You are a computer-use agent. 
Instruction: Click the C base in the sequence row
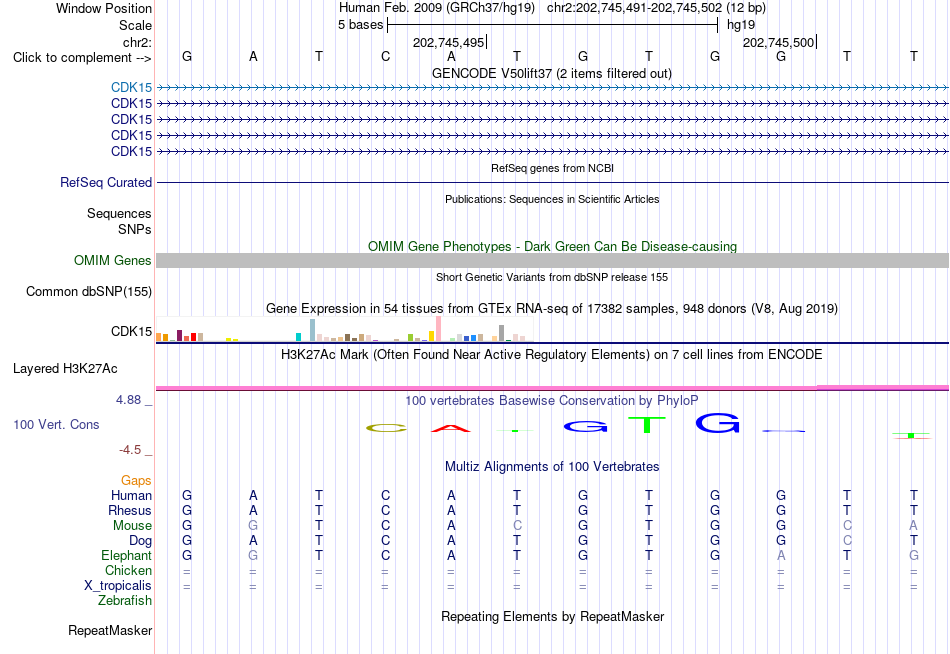(x=385, y=57)
